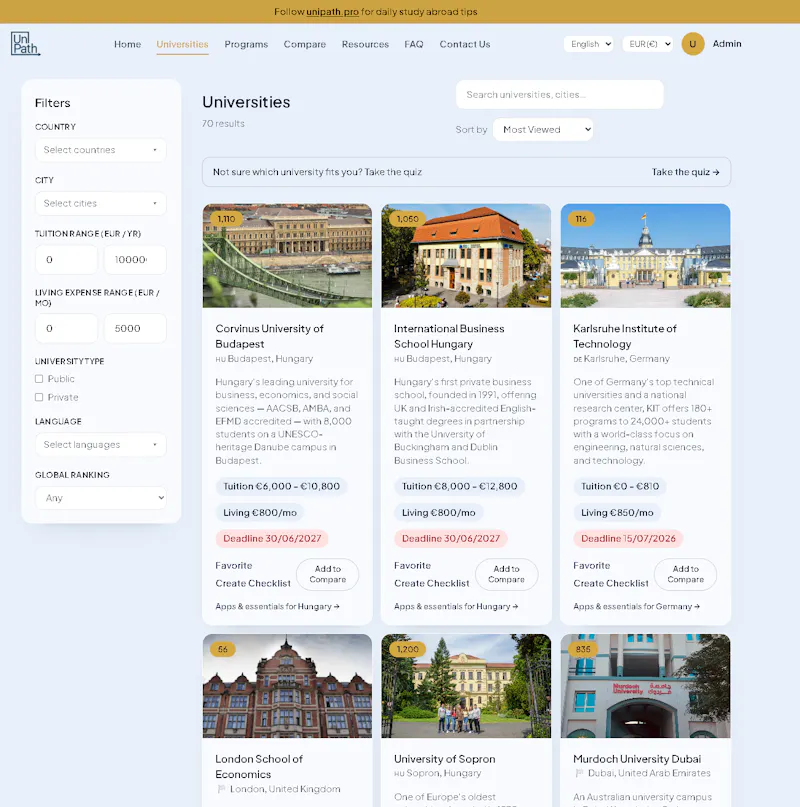Open the UniPath logo home link

point(25,44)
